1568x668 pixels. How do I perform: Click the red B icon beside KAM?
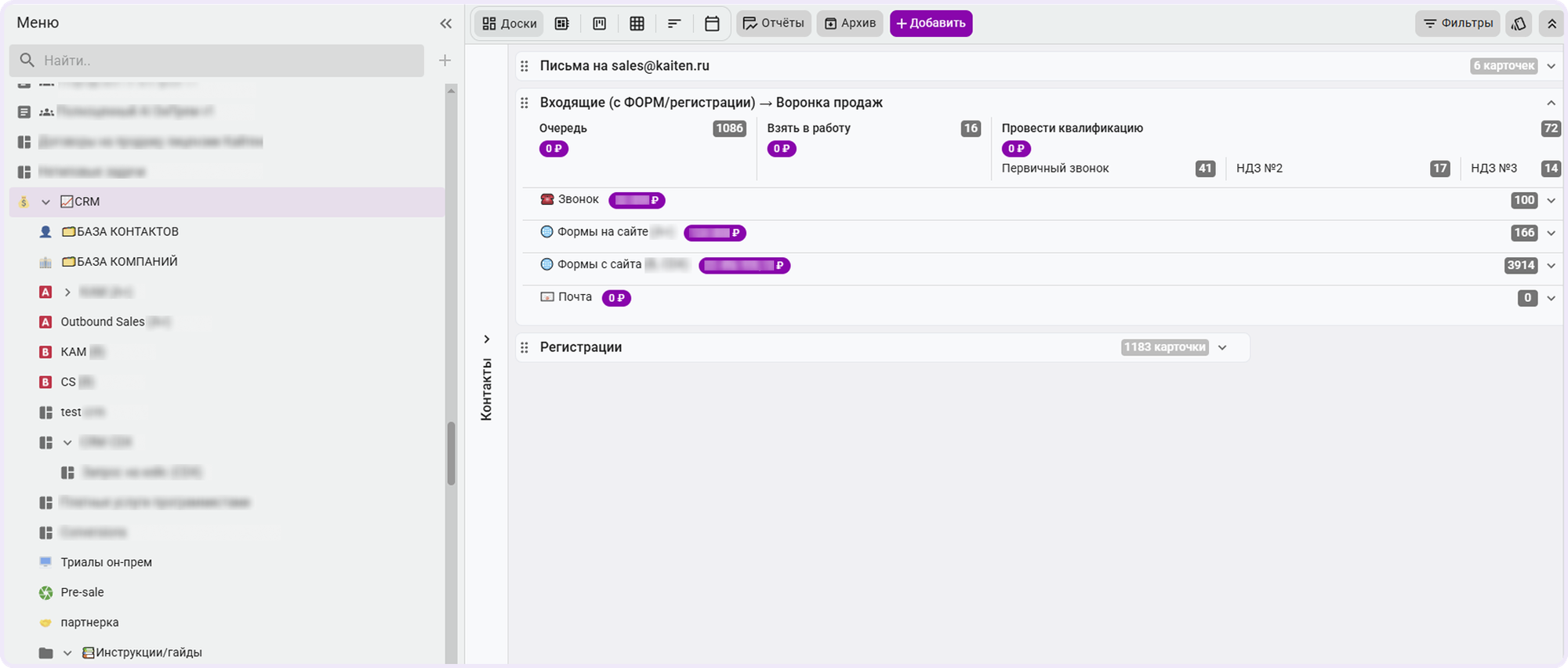45,352
